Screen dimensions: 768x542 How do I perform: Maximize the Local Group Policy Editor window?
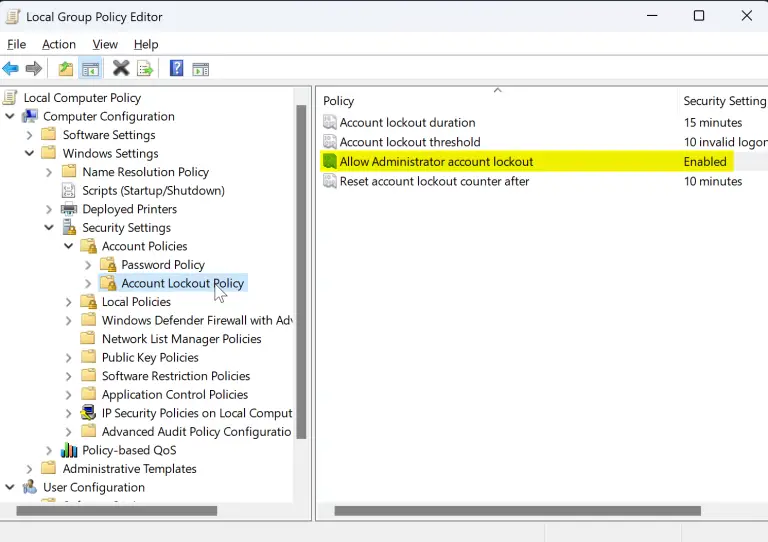tap(699, 16)
